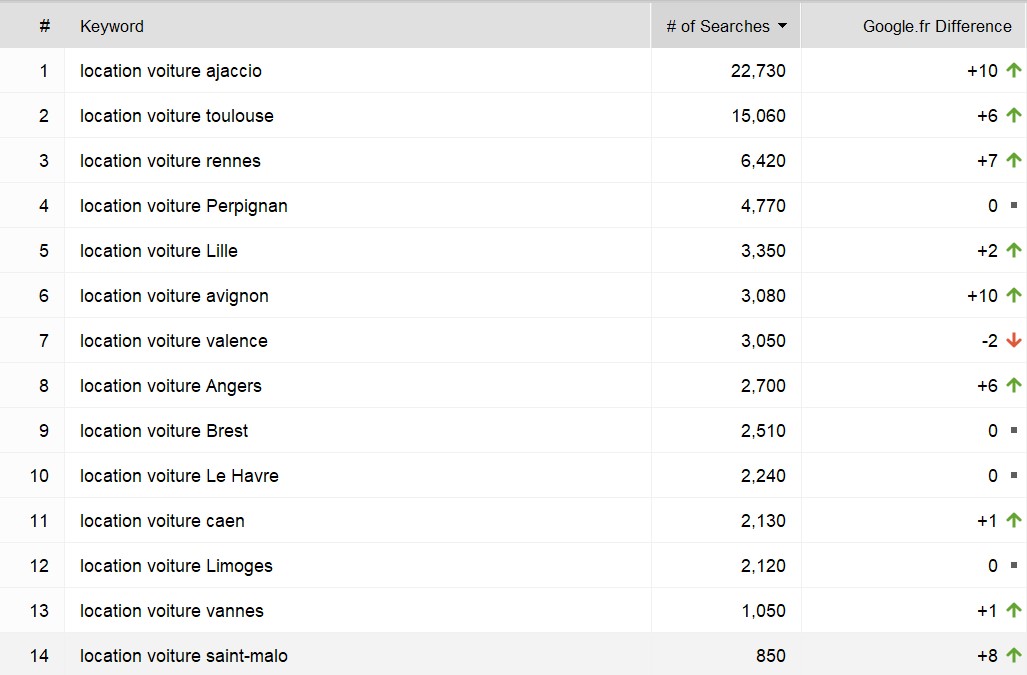Click the up arrow icon for location voiture vannes

(1014, 610)
